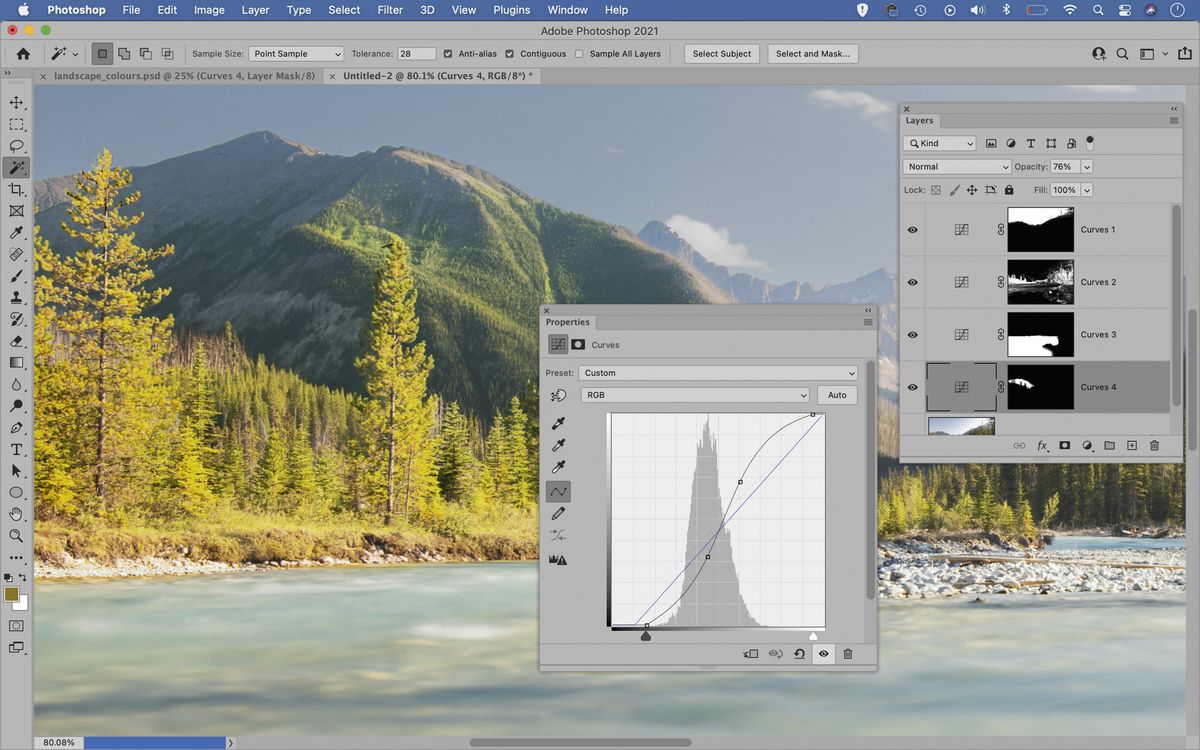The image size is (1200, 750).
Task: Select the Crop tool
Action: [x=16, y=189]
